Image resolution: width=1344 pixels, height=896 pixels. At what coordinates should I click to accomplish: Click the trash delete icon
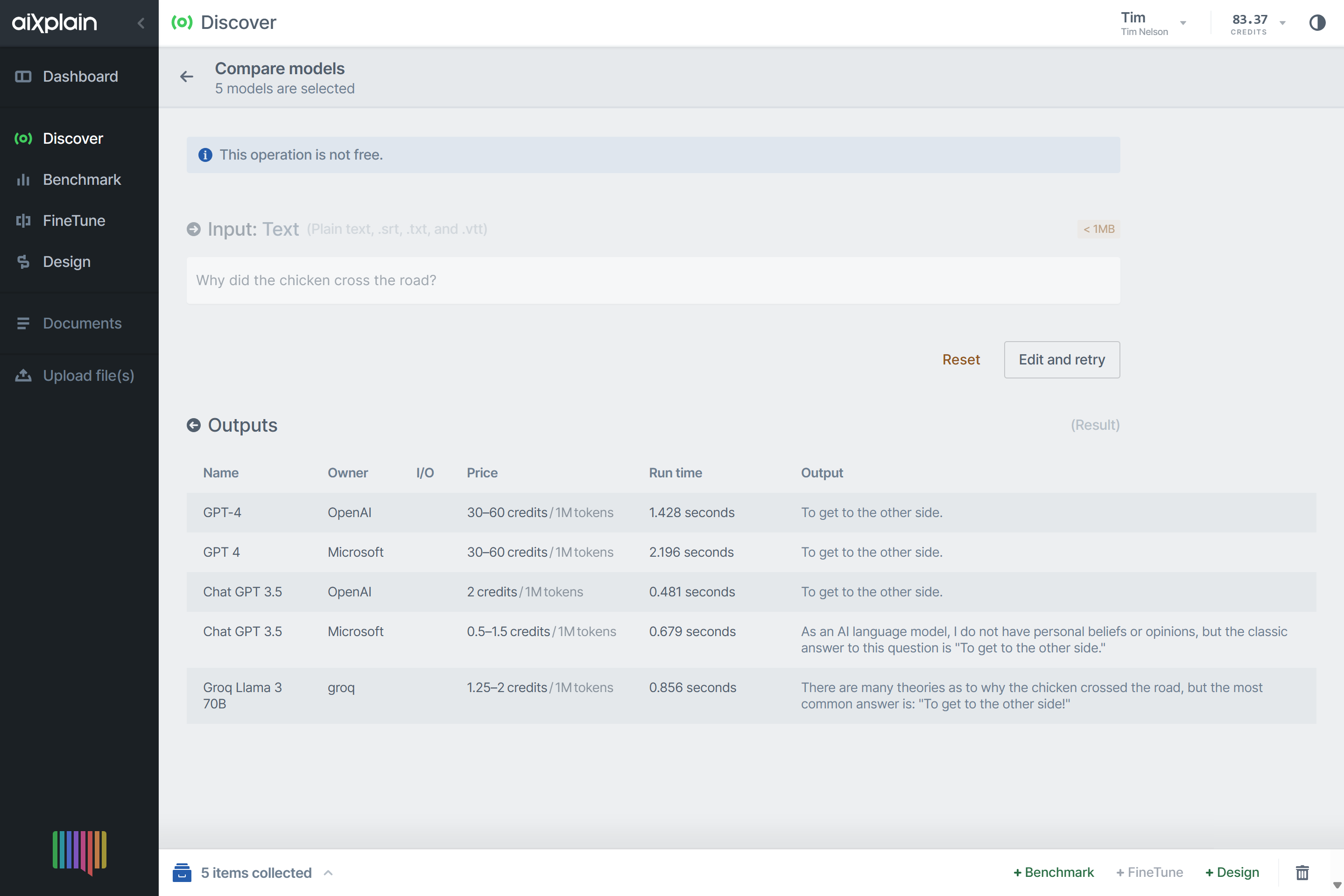[1302, 873]
